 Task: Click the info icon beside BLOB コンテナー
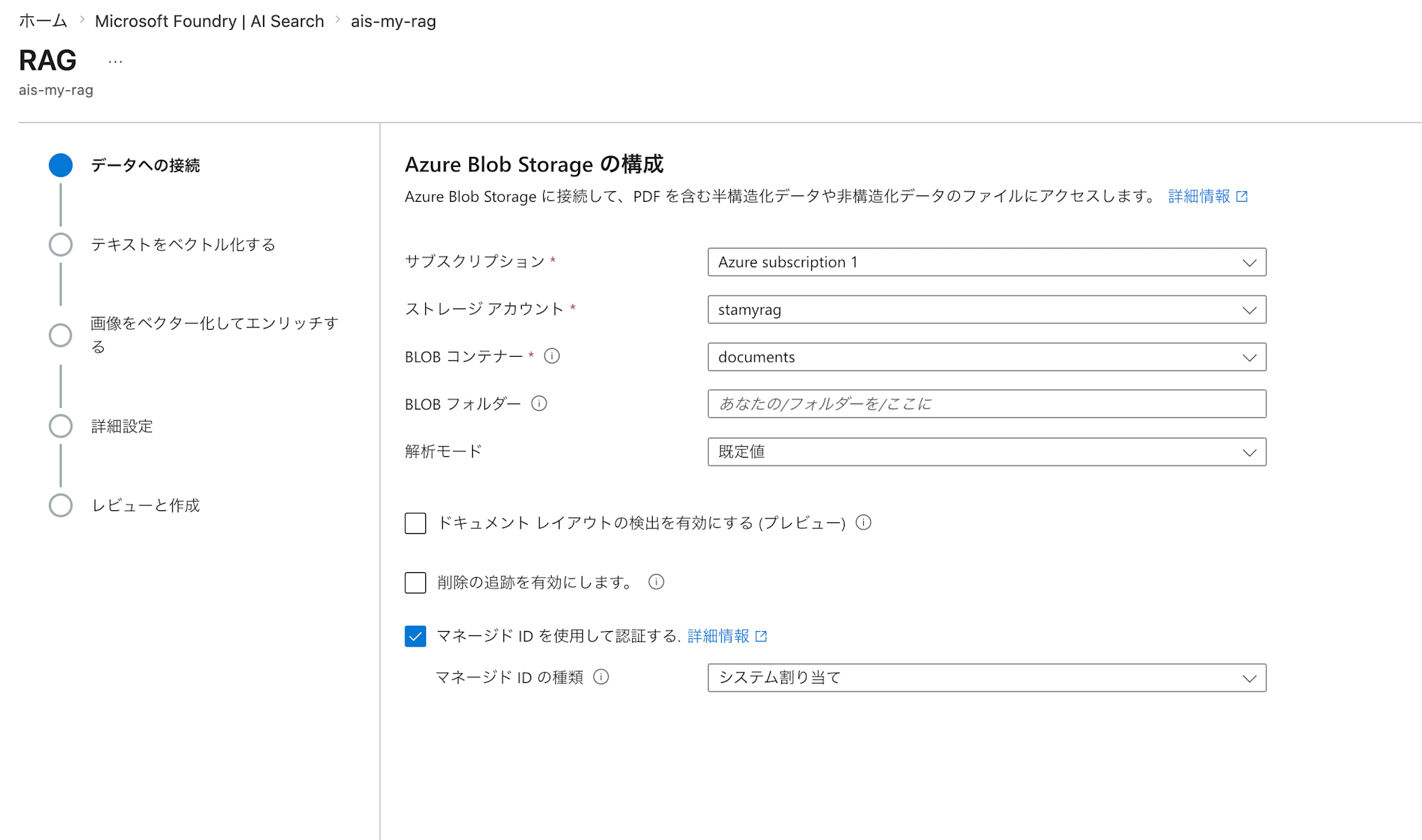coord(552,356)
